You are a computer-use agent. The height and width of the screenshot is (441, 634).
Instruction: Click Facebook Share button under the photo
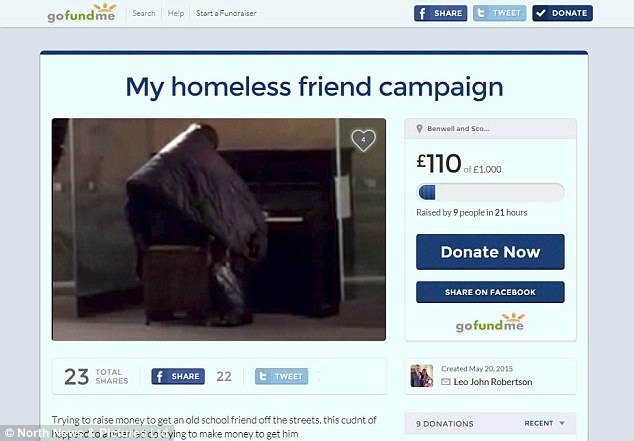(178, 376)
